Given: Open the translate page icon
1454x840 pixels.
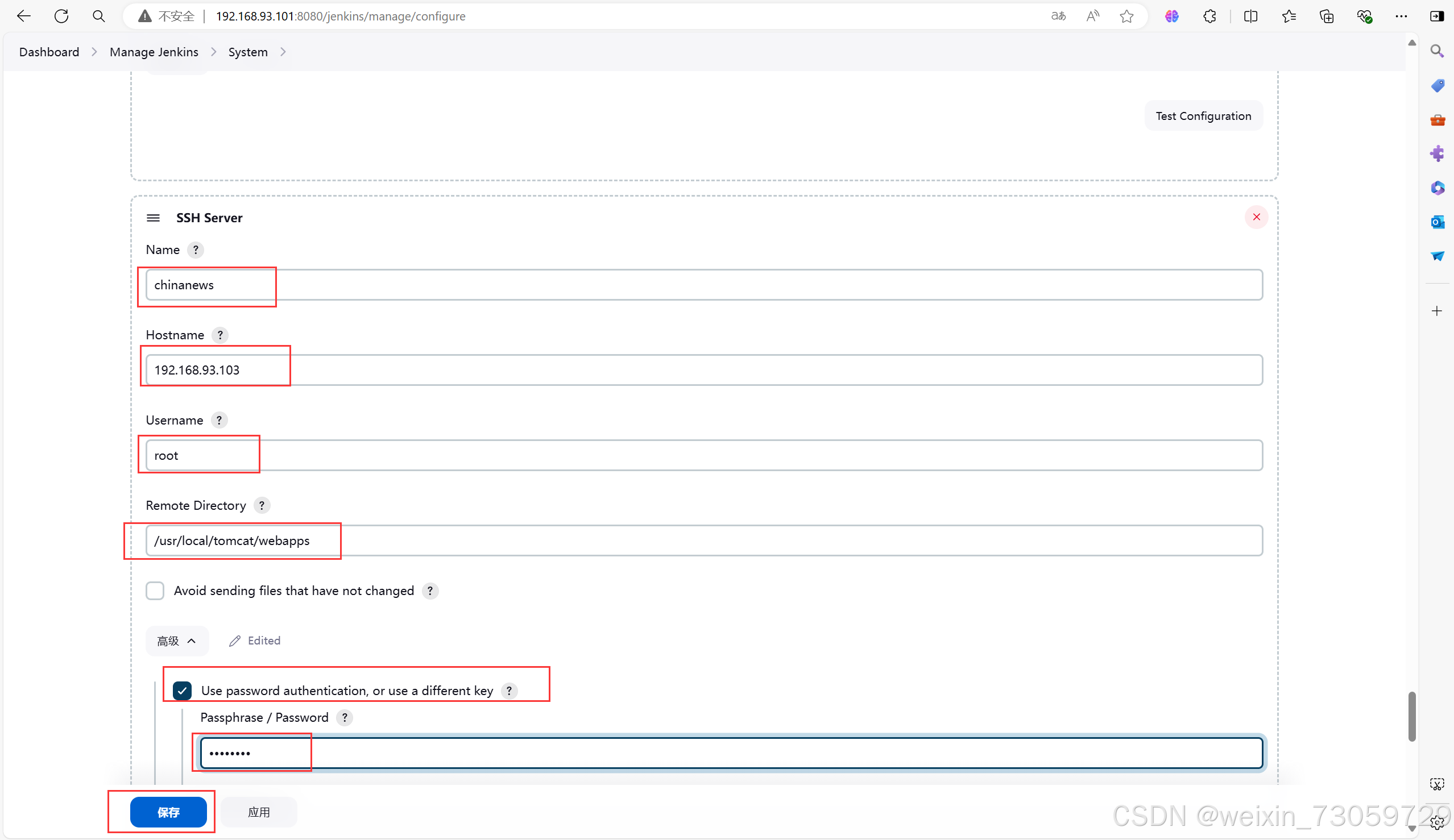Looking at the screenshot, I should [1058, 16].
